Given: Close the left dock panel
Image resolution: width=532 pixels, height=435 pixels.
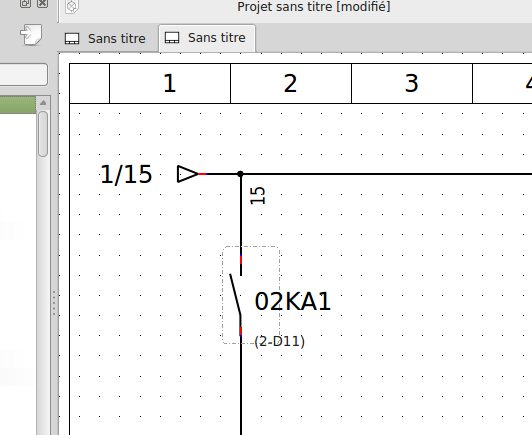Looking at the screenshot, I should click(42, 3).
